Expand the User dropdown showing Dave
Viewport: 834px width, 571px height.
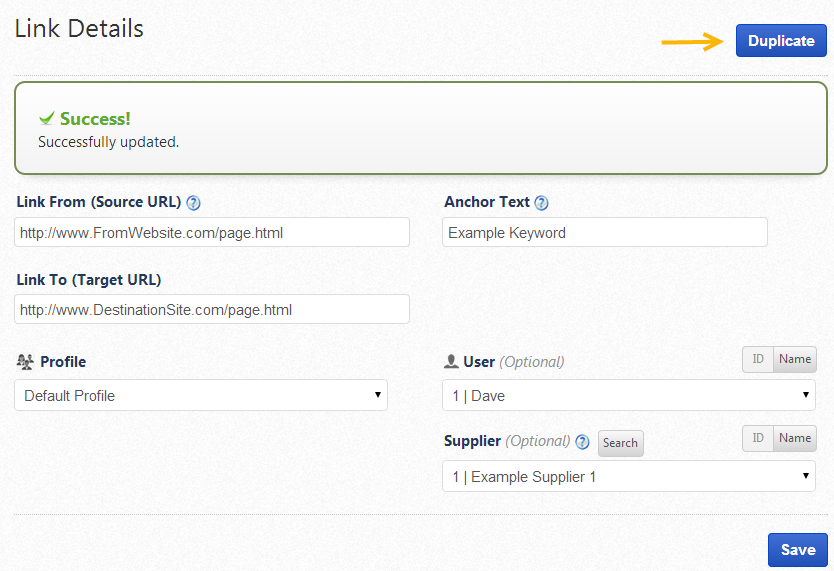[x=628, y=395]
